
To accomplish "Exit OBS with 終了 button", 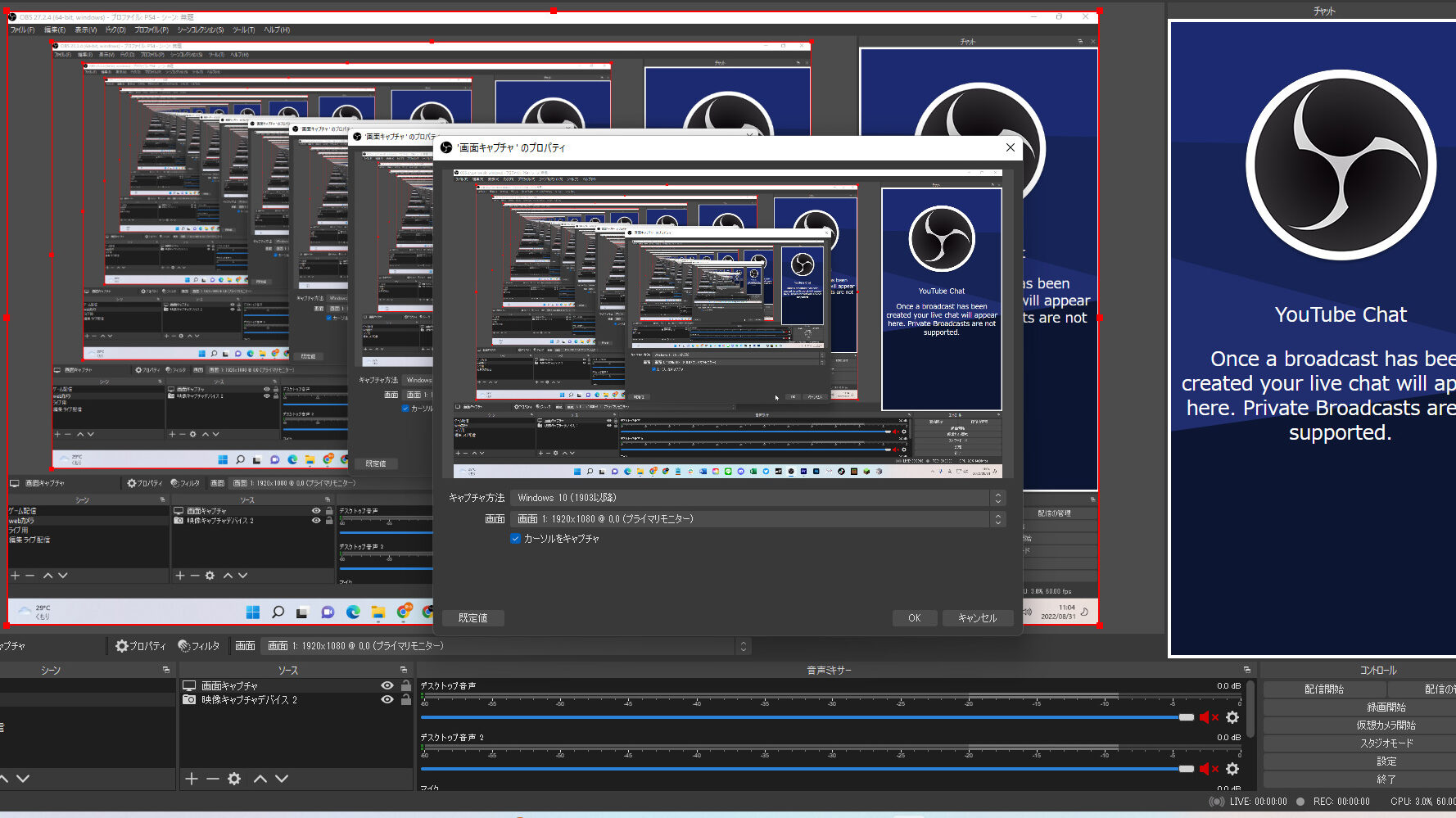I will pyautogui.click(x=1386, y=780).
